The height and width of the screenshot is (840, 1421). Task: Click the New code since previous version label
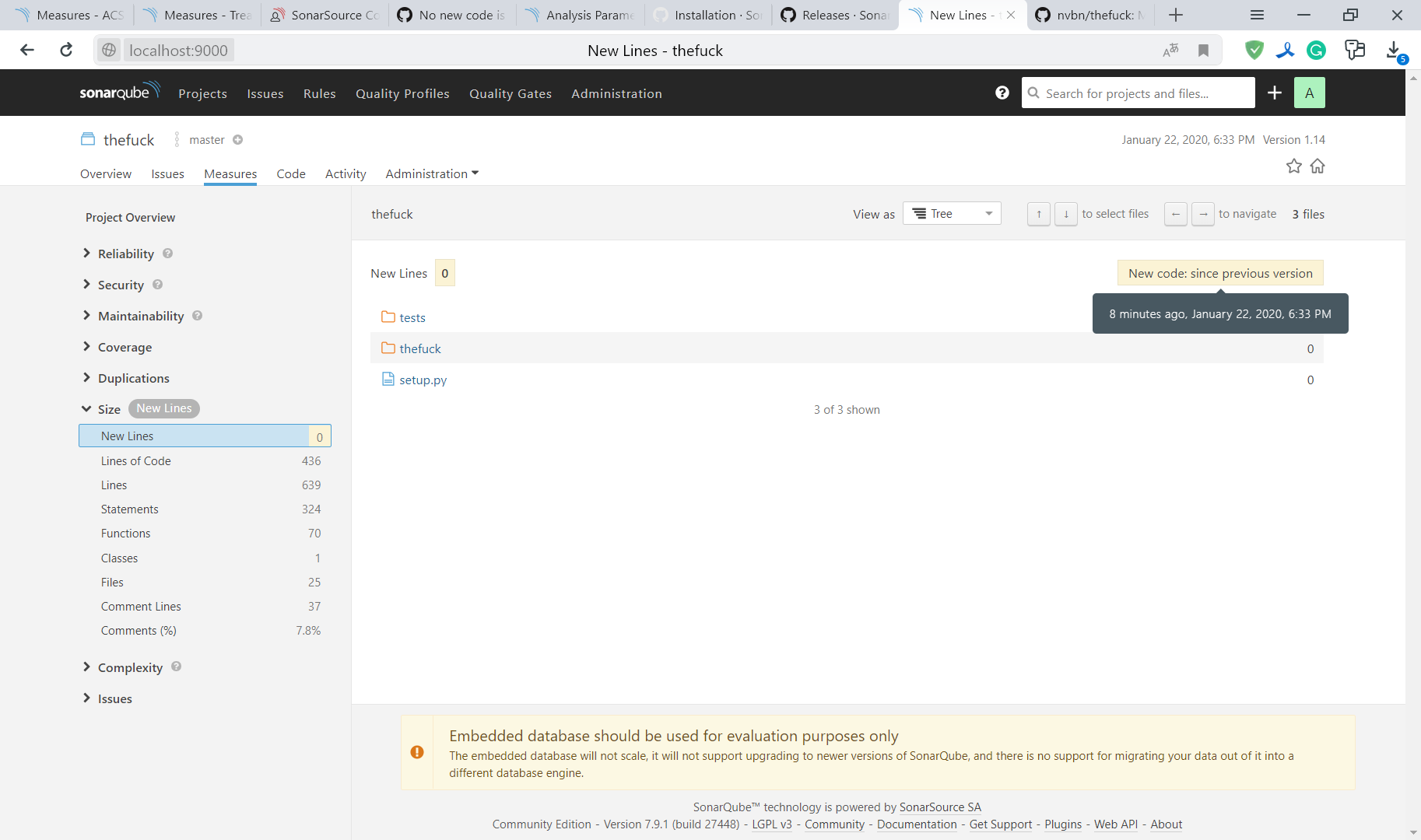pyautogui.click(x=1220, y=273)
